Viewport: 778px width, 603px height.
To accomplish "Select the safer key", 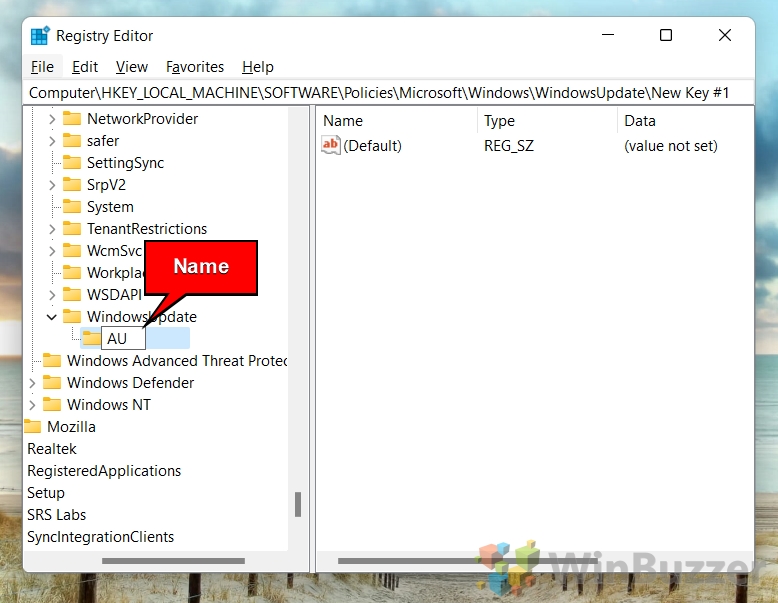I will point(103,141).
